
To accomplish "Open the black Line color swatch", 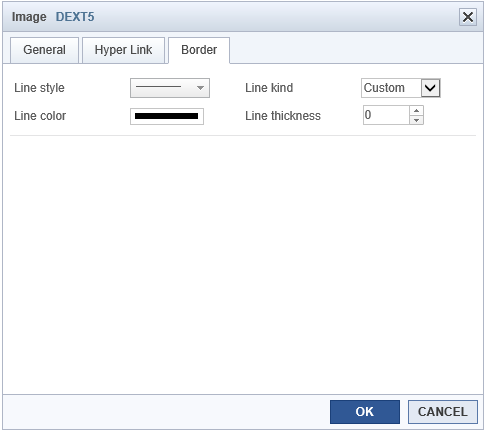I will tap(167, 116).
